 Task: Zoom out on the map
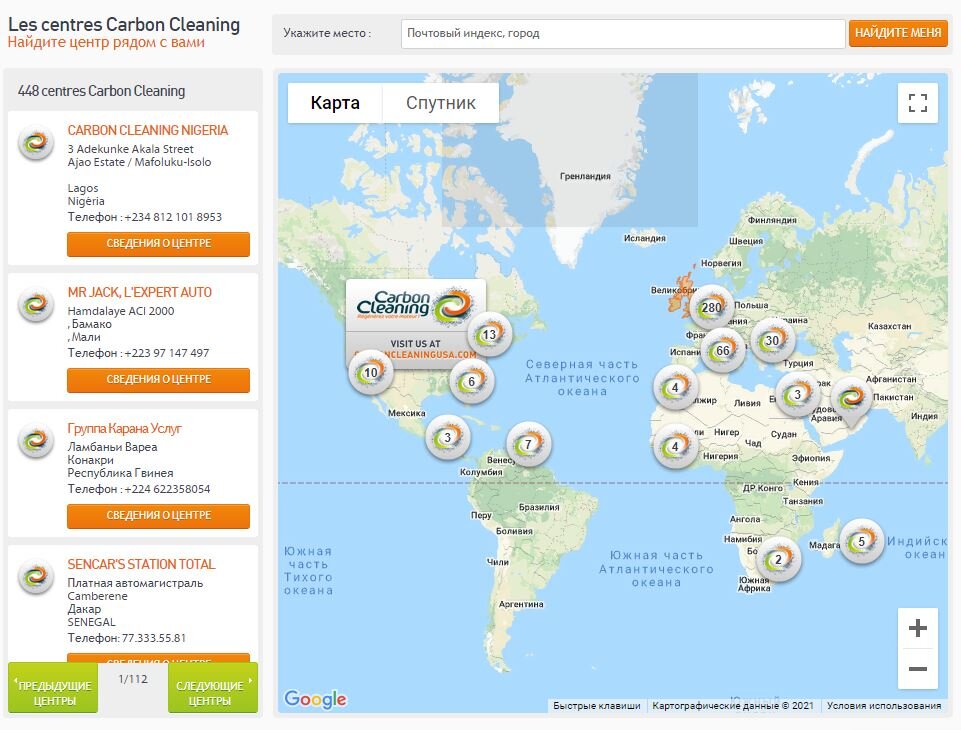pyautogui.click(x=917, y=669)
